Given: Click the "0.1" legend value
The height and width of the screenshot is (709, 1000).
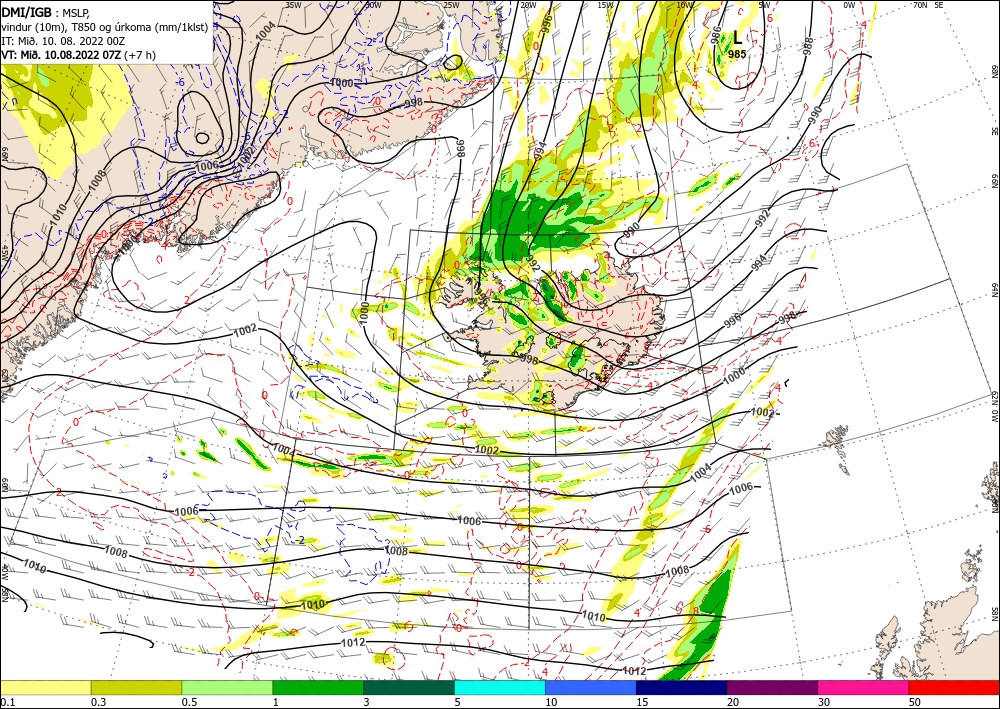Looking at the screenshot, I should coord(6,701).
